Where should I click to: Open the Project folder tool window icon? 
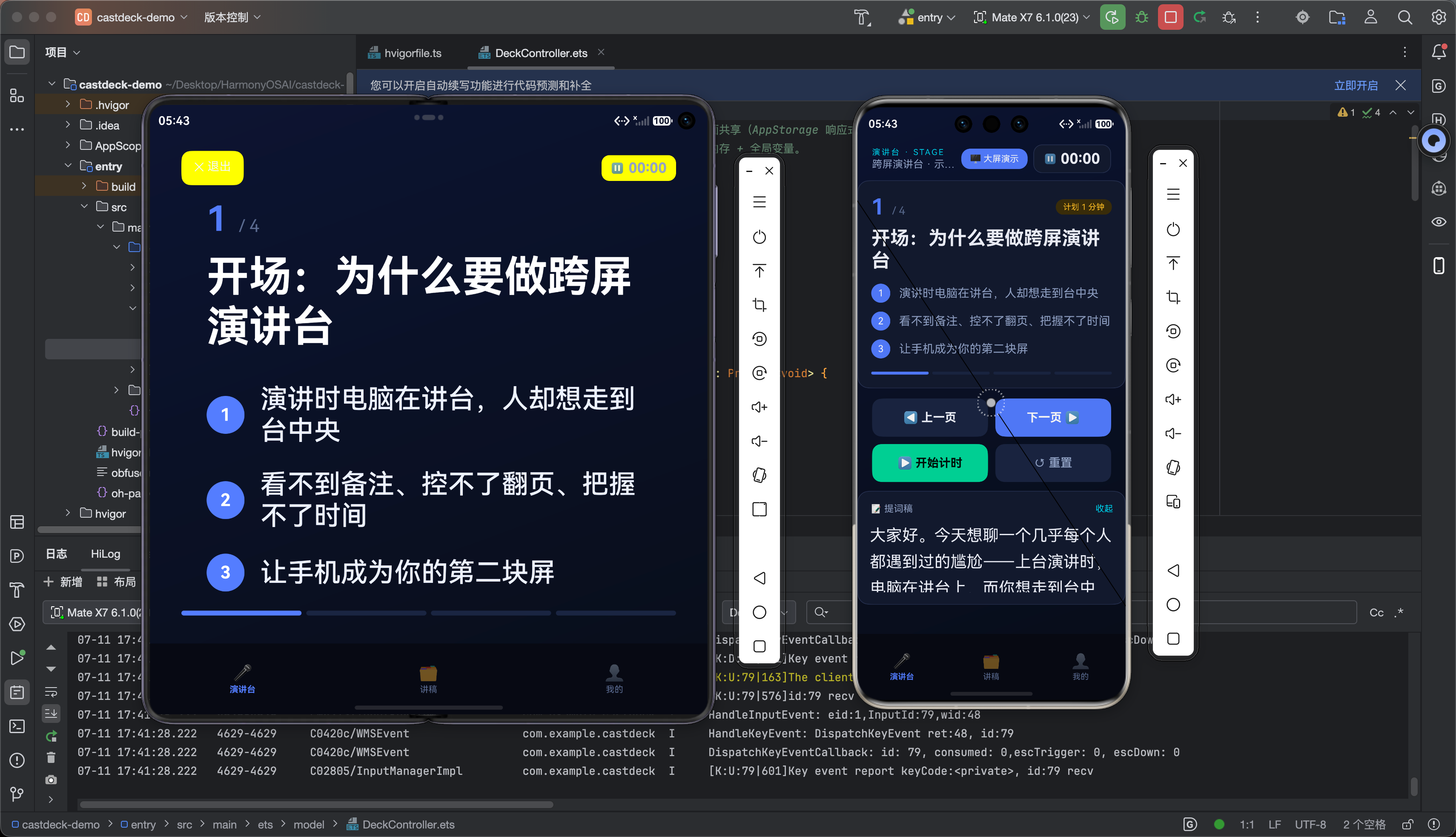[17, 52]
